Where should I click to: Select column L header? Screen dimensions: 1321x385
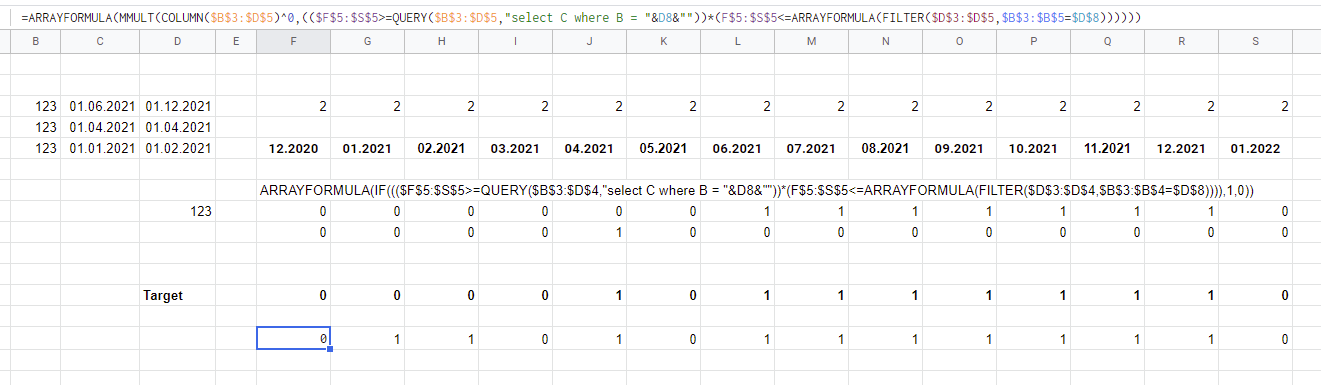tap(738, 41)
